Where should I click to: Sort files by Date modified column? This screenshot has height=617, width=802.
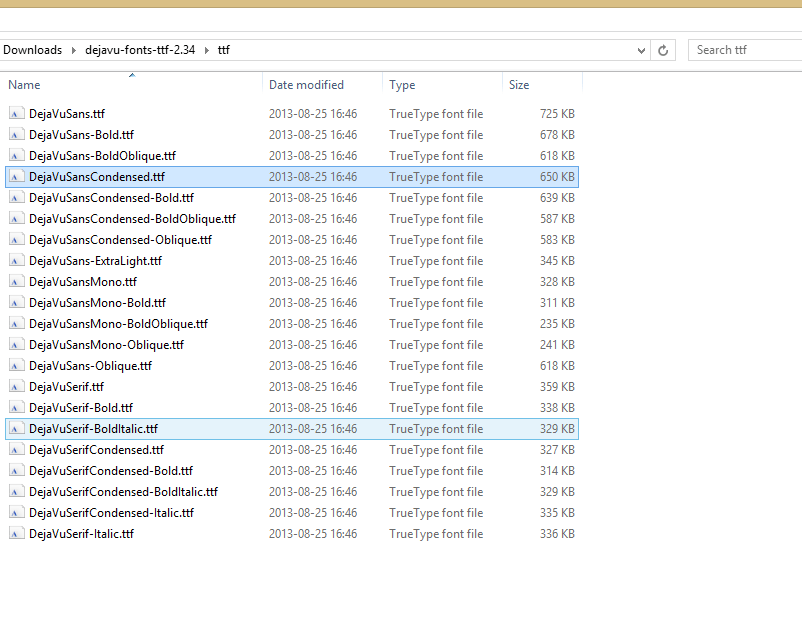click(306, 85)
